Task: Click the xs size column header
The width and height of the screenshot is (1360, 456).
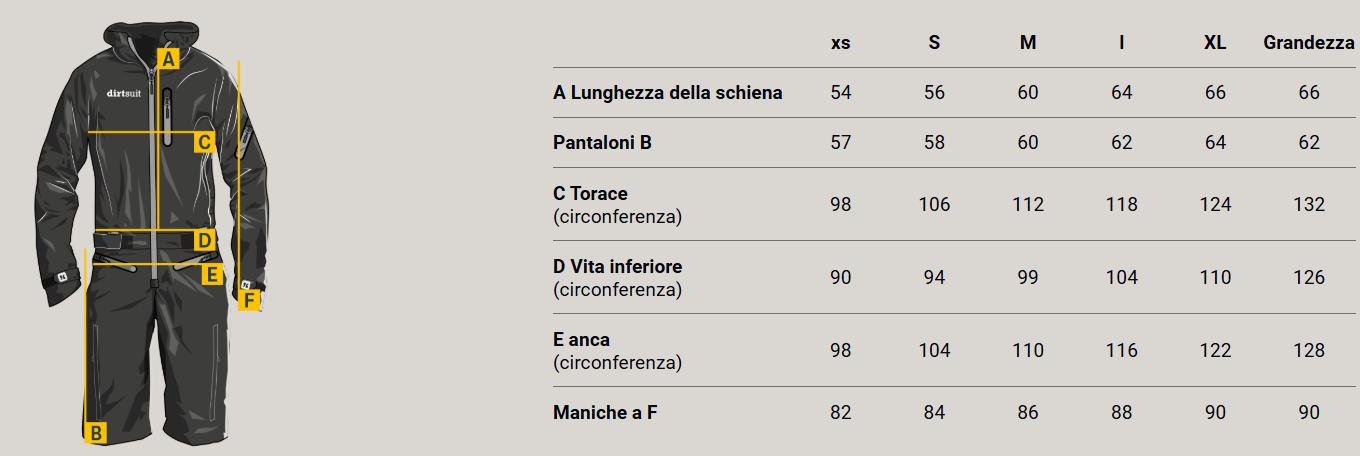Action: tap(841, 43)
